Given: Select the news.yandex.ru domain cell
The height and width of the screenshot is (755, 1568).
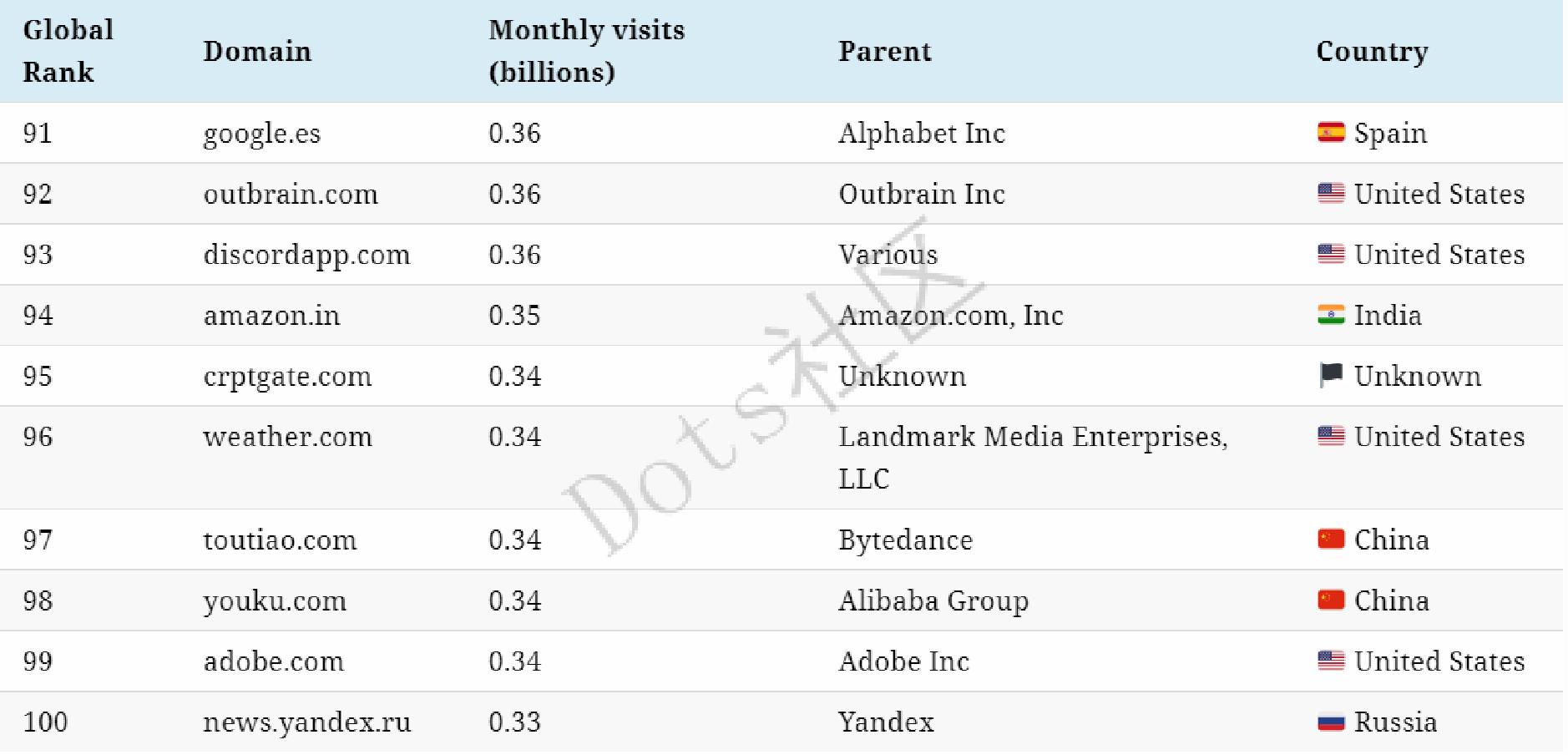Looking at the screenshot, I should tap(306, 722).
